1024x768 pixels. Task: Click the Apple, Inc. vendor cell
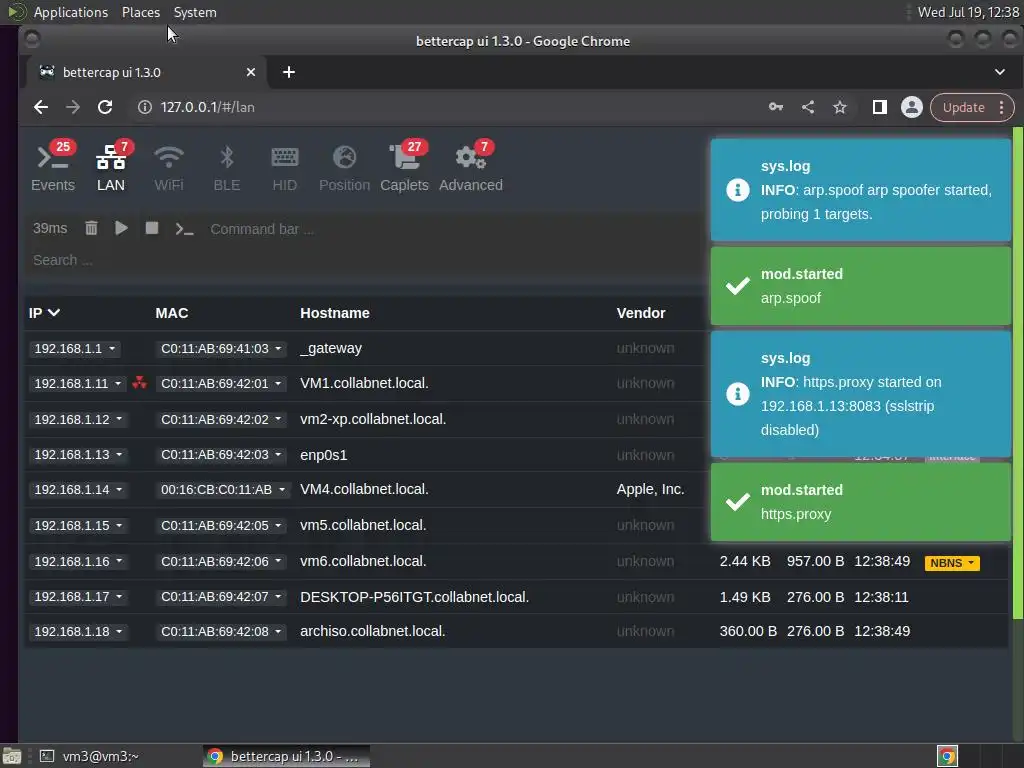[x=650, y=489]
